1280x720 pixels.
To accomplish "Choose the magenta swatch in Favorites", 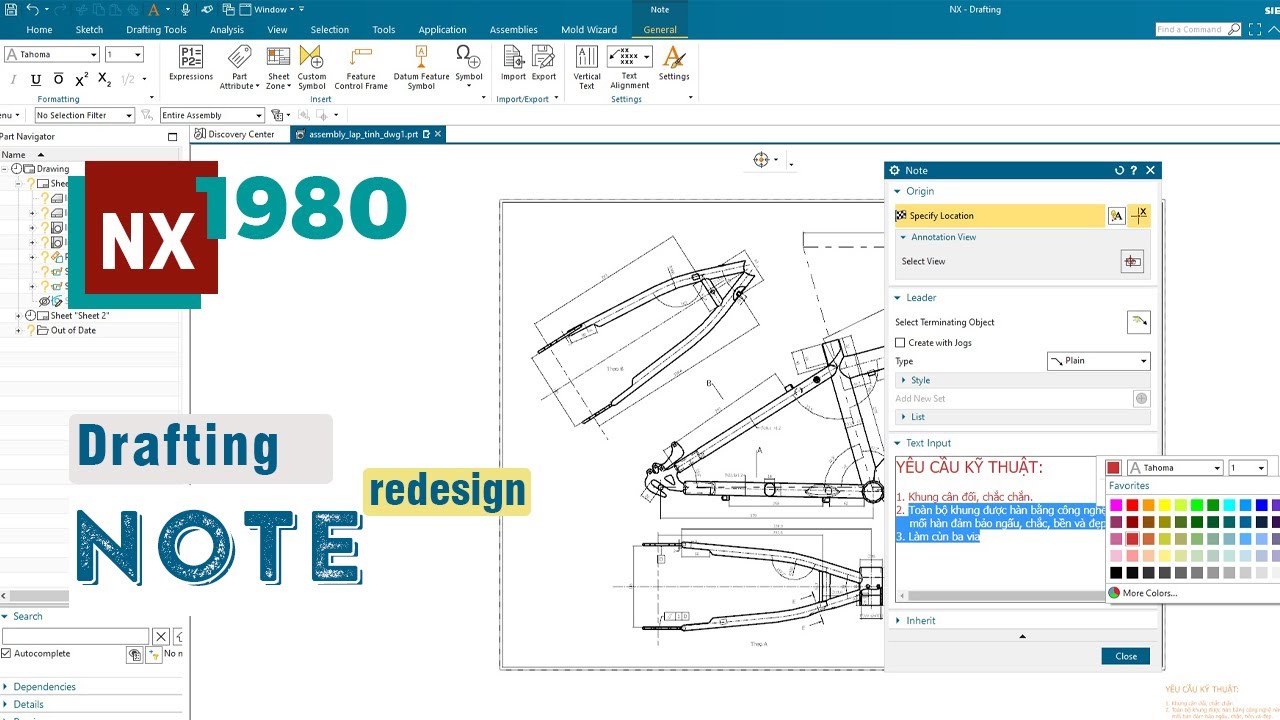I will coord(1116,505).
